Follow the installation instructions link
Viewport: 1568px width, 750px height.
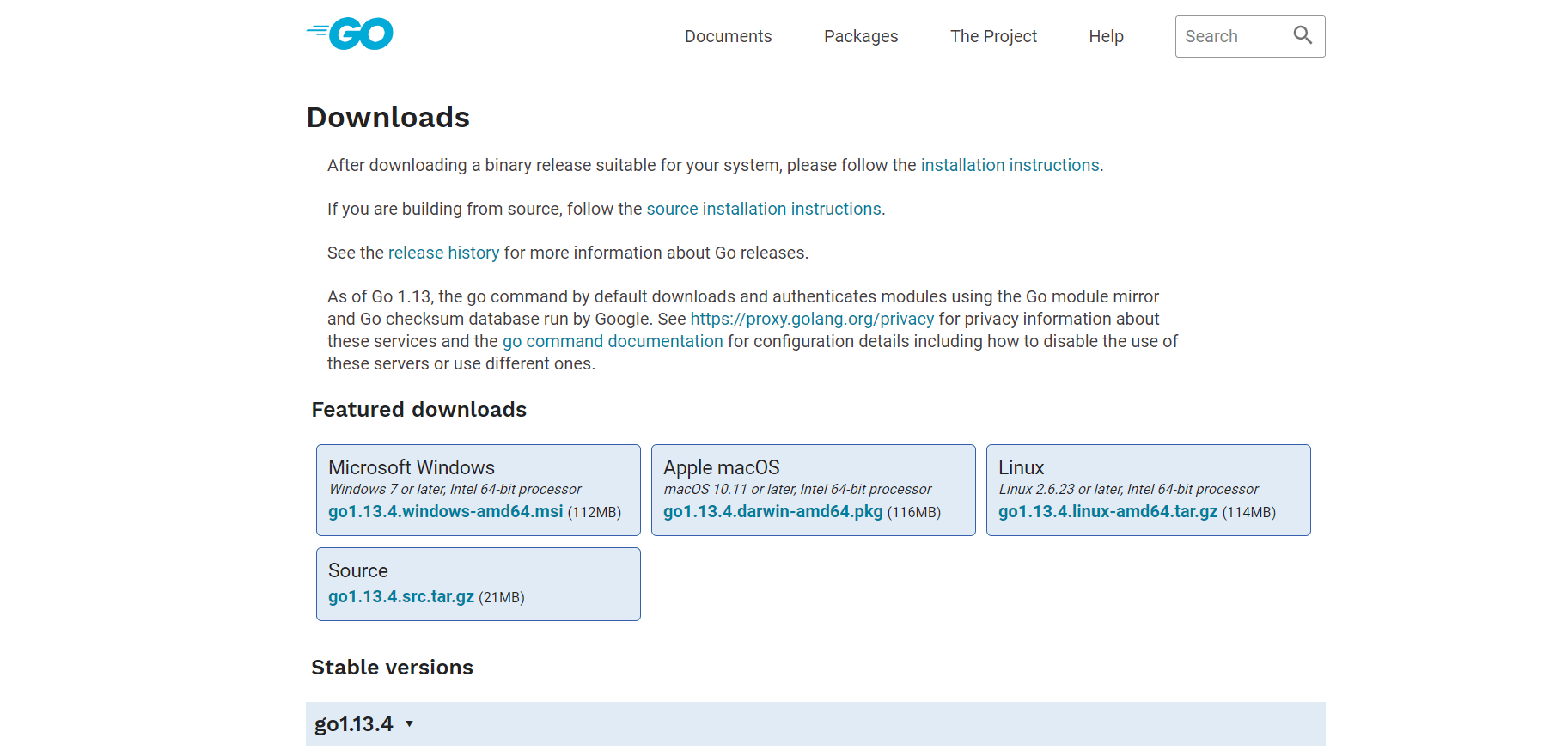(1010, 165)
